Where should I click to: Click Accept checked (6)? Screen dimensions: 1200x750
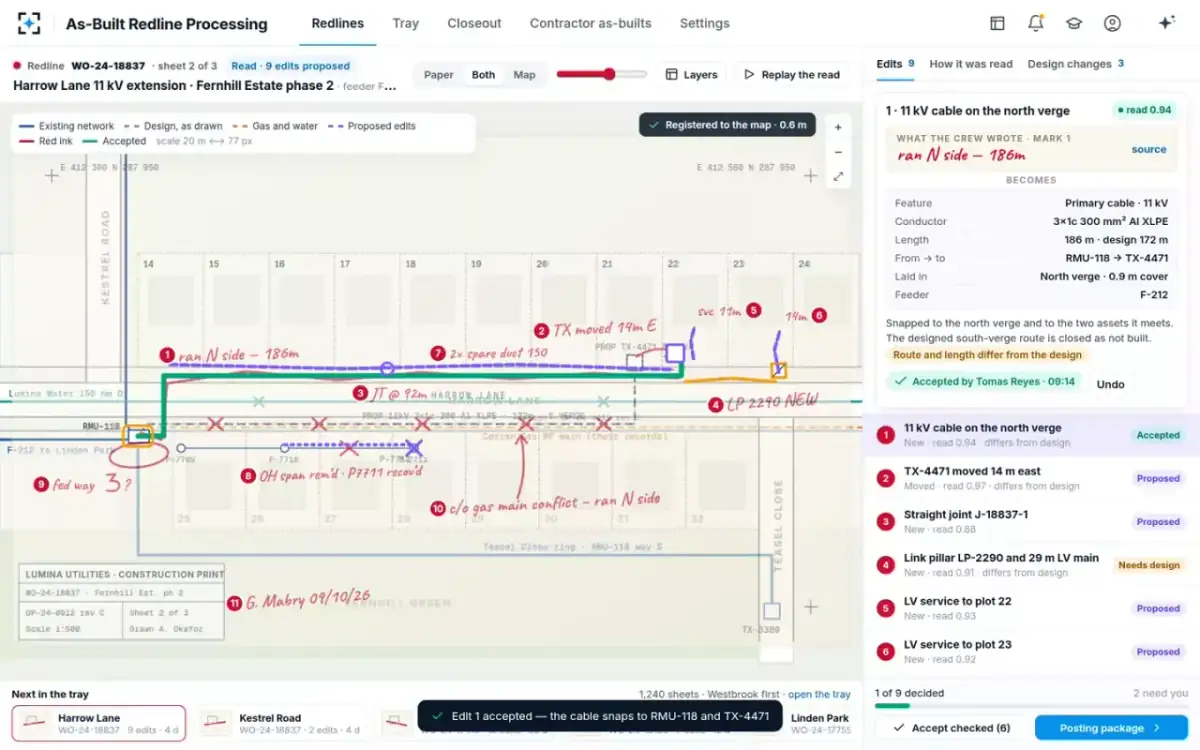[x=951, y=728]
